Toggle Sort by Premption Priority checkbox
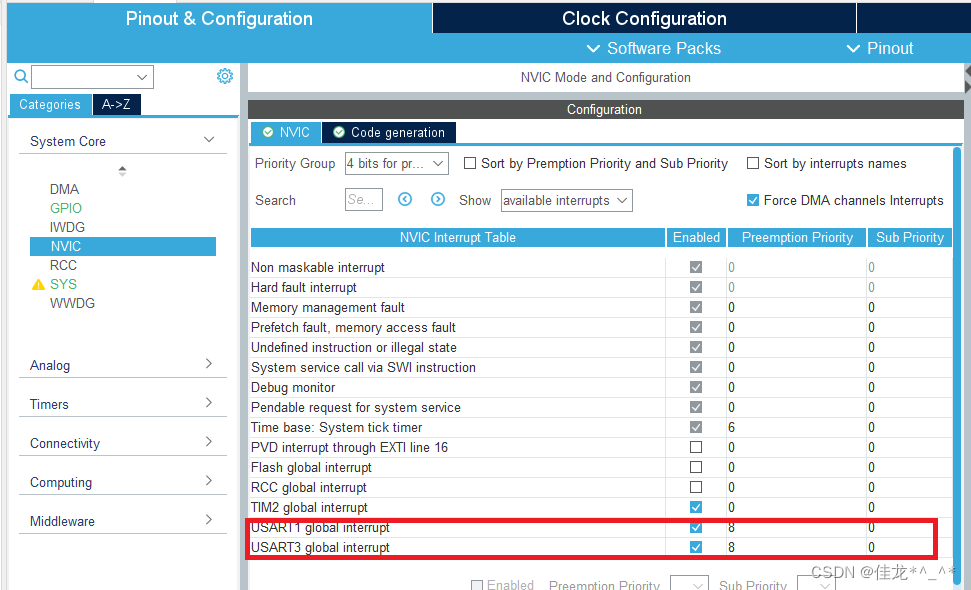This screenshot has height=590, width=971. click(470, 163)
